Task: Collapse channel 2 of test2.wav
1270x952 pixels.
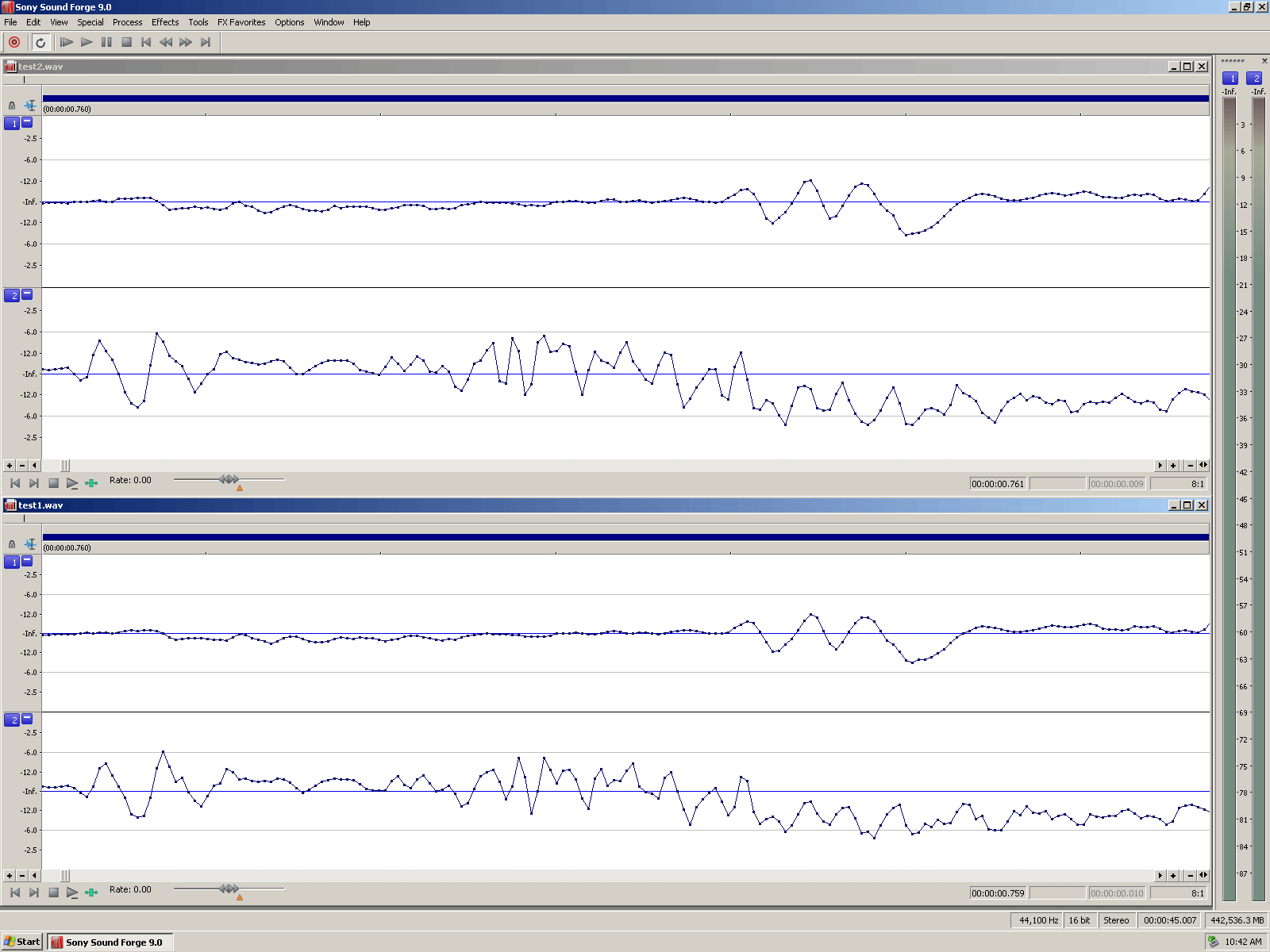Action: [x=27, y=294]
